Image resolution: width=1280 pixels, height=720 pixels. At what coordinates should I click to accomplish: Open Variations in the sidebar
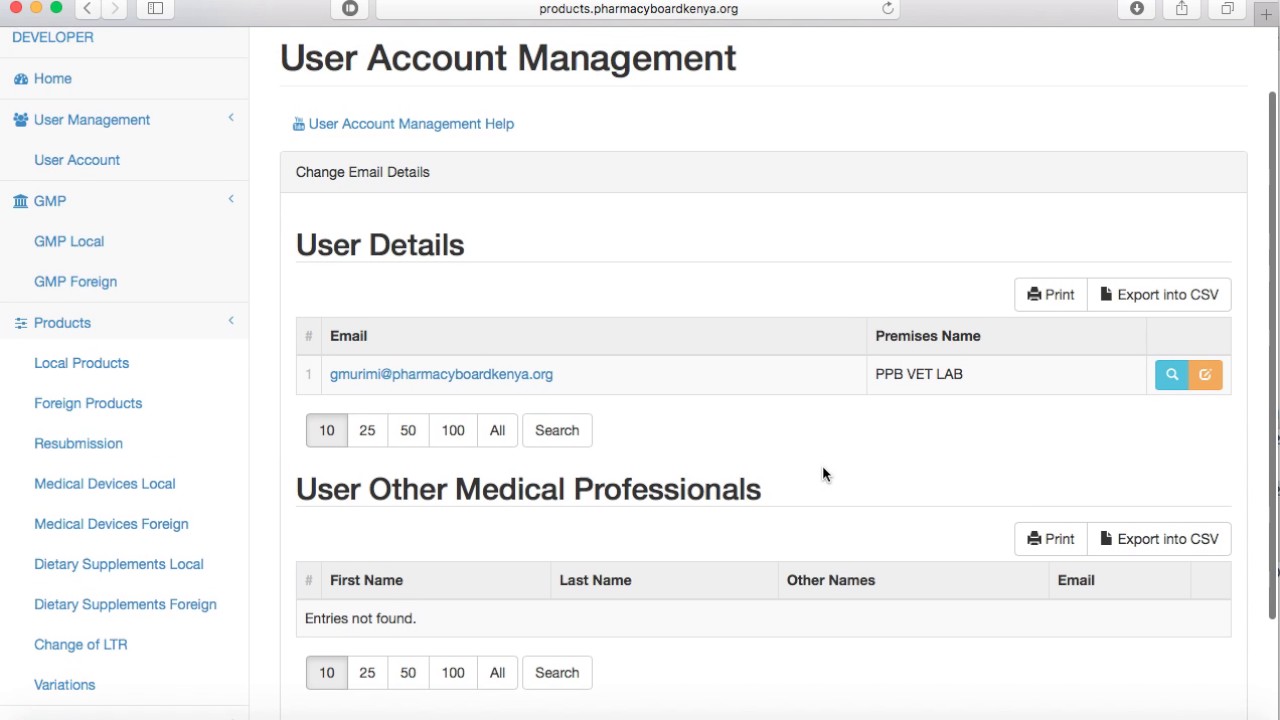64,685
